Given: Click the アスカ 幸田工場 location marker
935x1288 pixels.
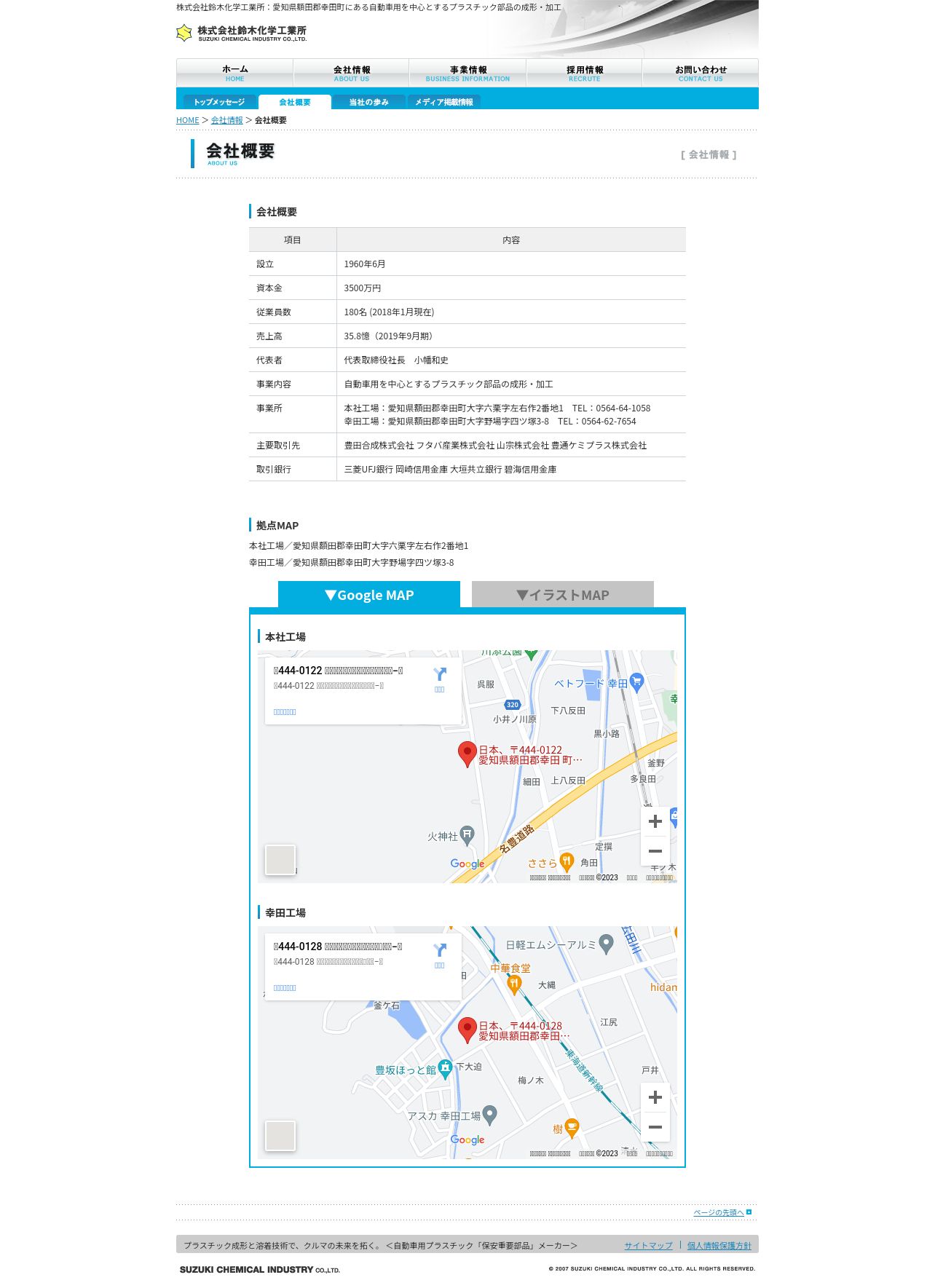Looking at the screenshot, I should click(x=490, y=1115).
